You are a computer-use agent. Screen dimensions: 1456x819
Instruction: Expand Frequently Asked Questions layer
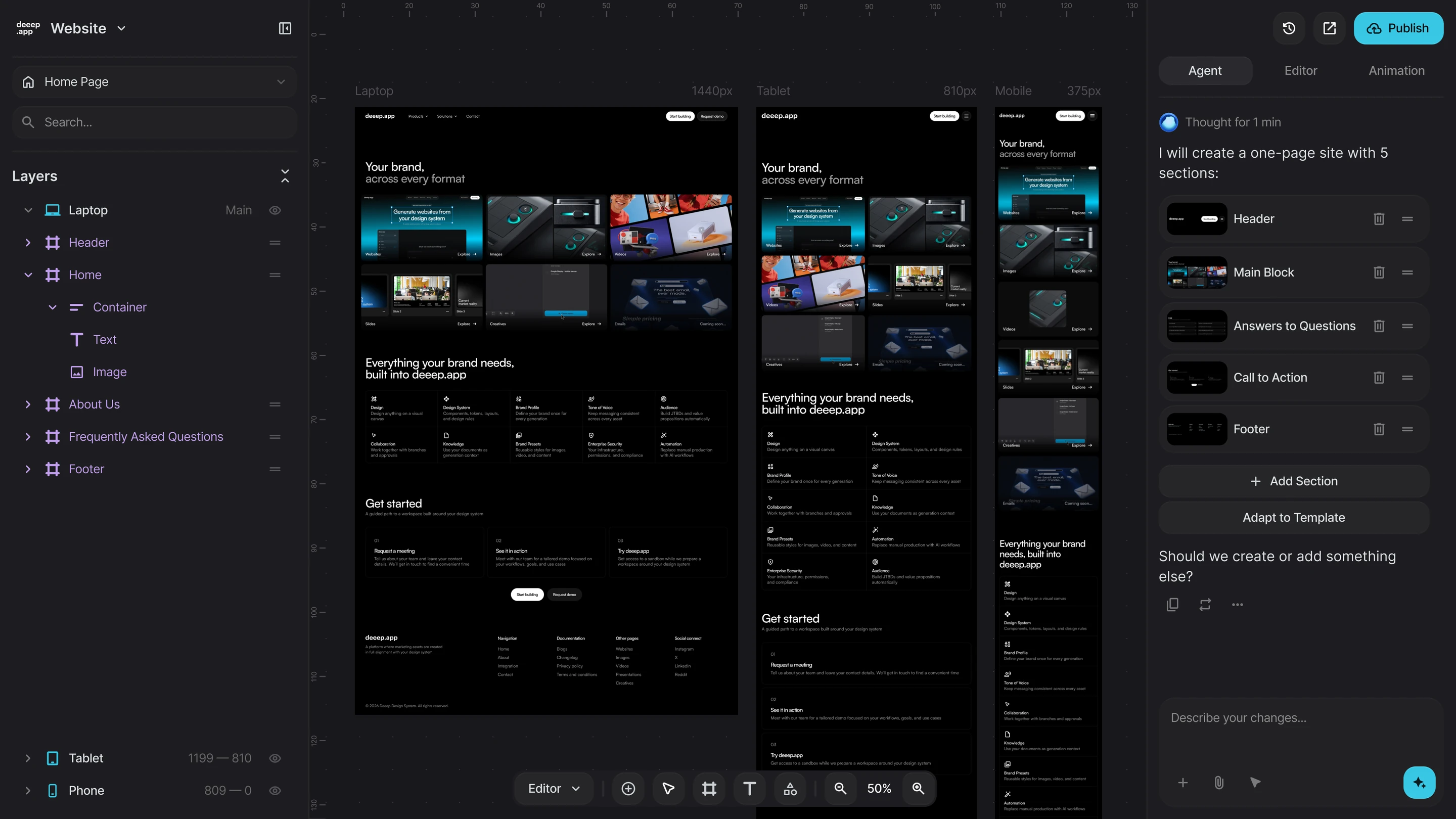coord(28,436)
